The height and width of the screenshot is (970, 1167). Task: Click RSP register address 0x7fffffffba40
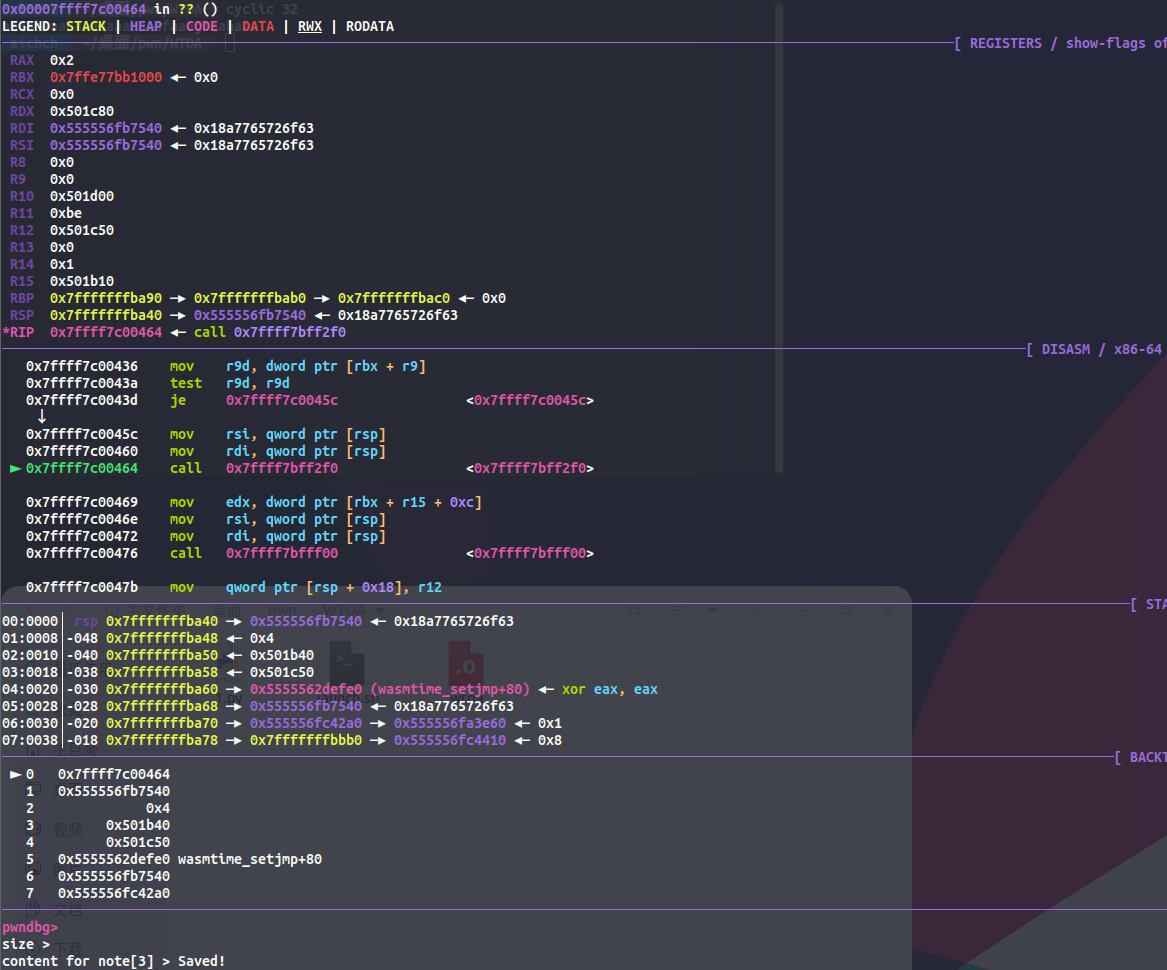click(106, 316)
